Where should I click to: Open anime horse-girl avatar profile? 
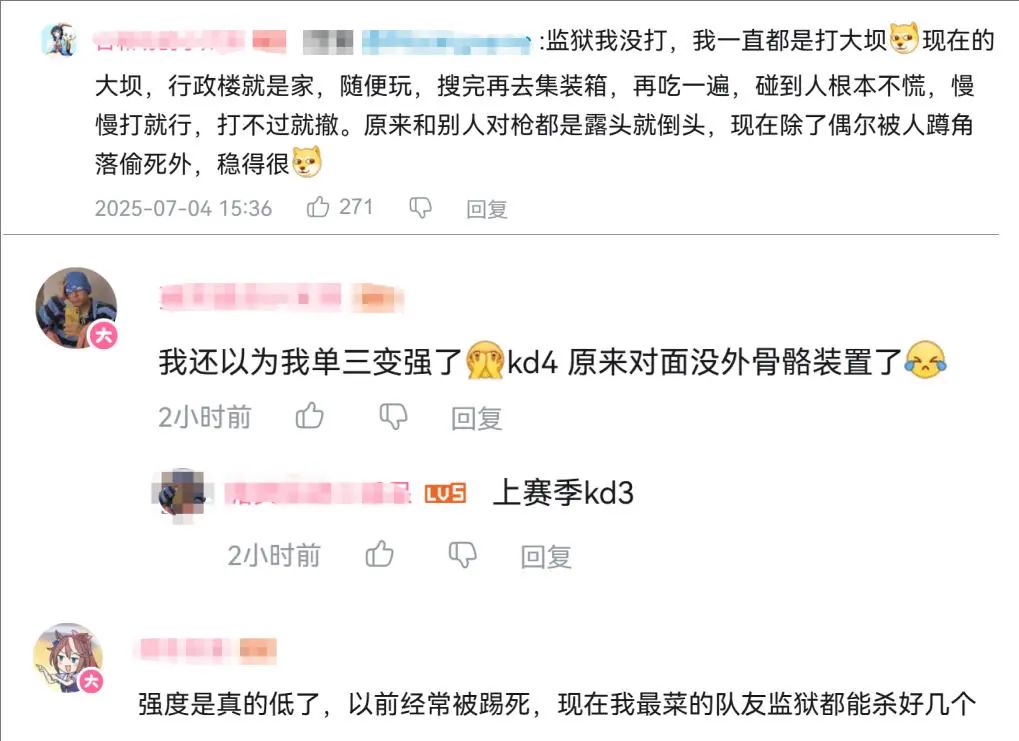pyautogui.click(x=68, y=657)
